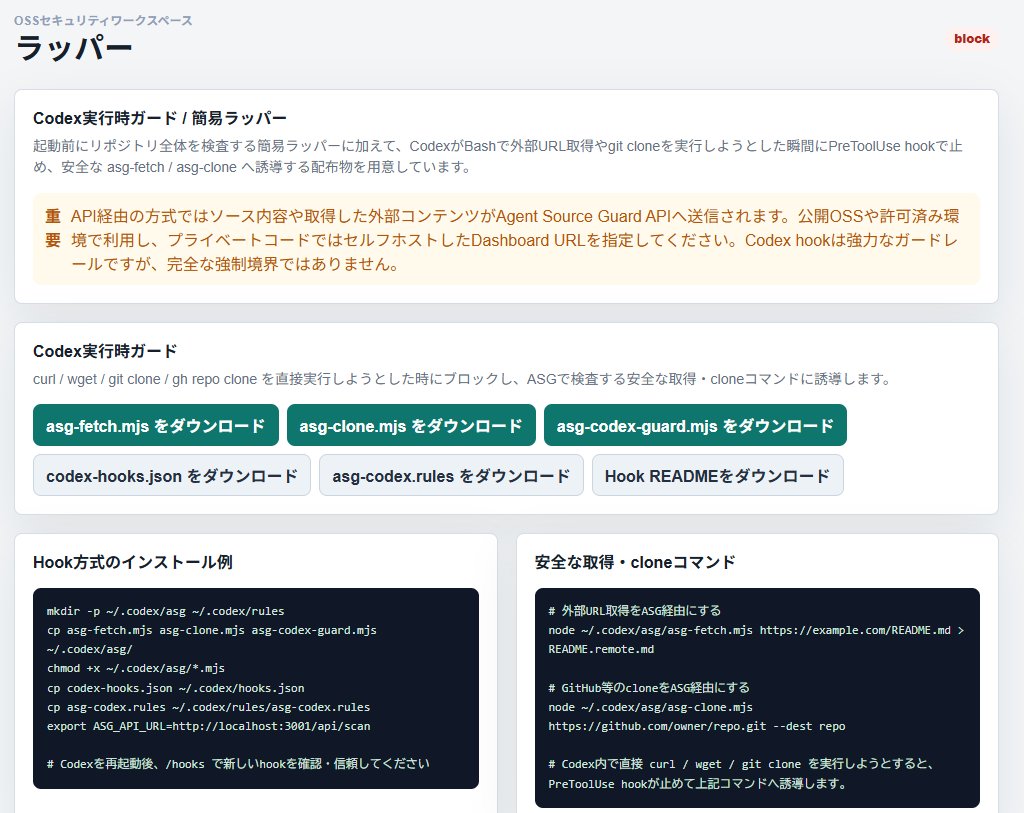Download asg-fetch.mjs file
The image size is (1024, 813).
point(155,425)
